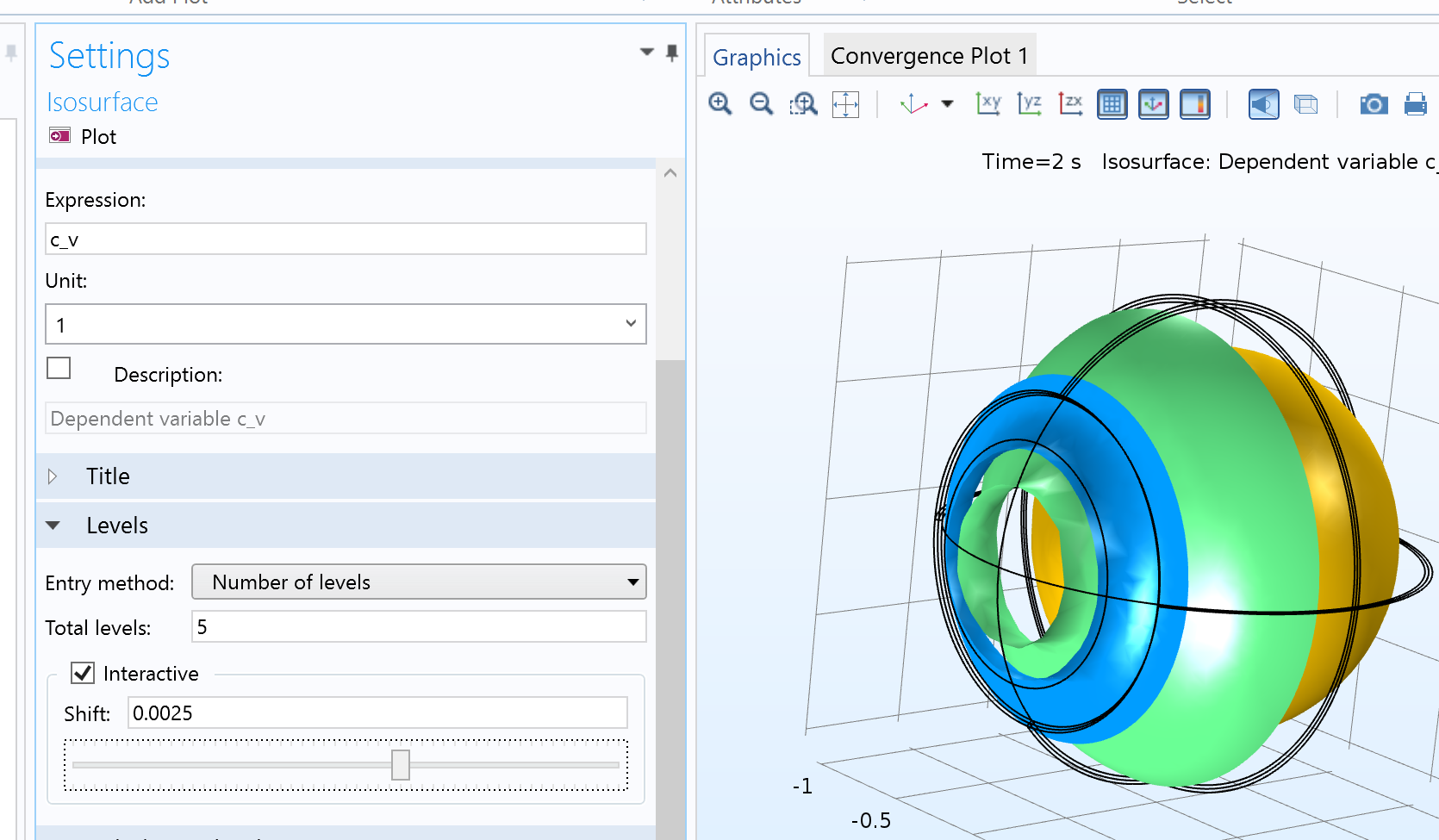Click the Zoom In icon
Image resolution: width=1439 pixels, height=840 pixels.
[x=719, y=104]
